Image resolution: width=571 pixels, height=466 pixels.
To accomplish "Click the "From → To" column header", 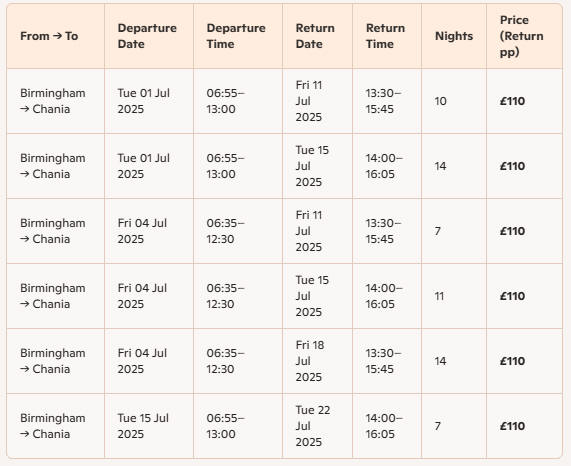I will pyautogui.click(x=49, y=36).
